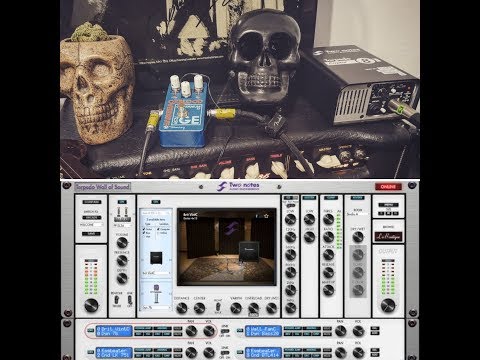Click the Brit VintC channel VOL knob
This screenshot has height=360, width=480.
(x=209, y=331)
